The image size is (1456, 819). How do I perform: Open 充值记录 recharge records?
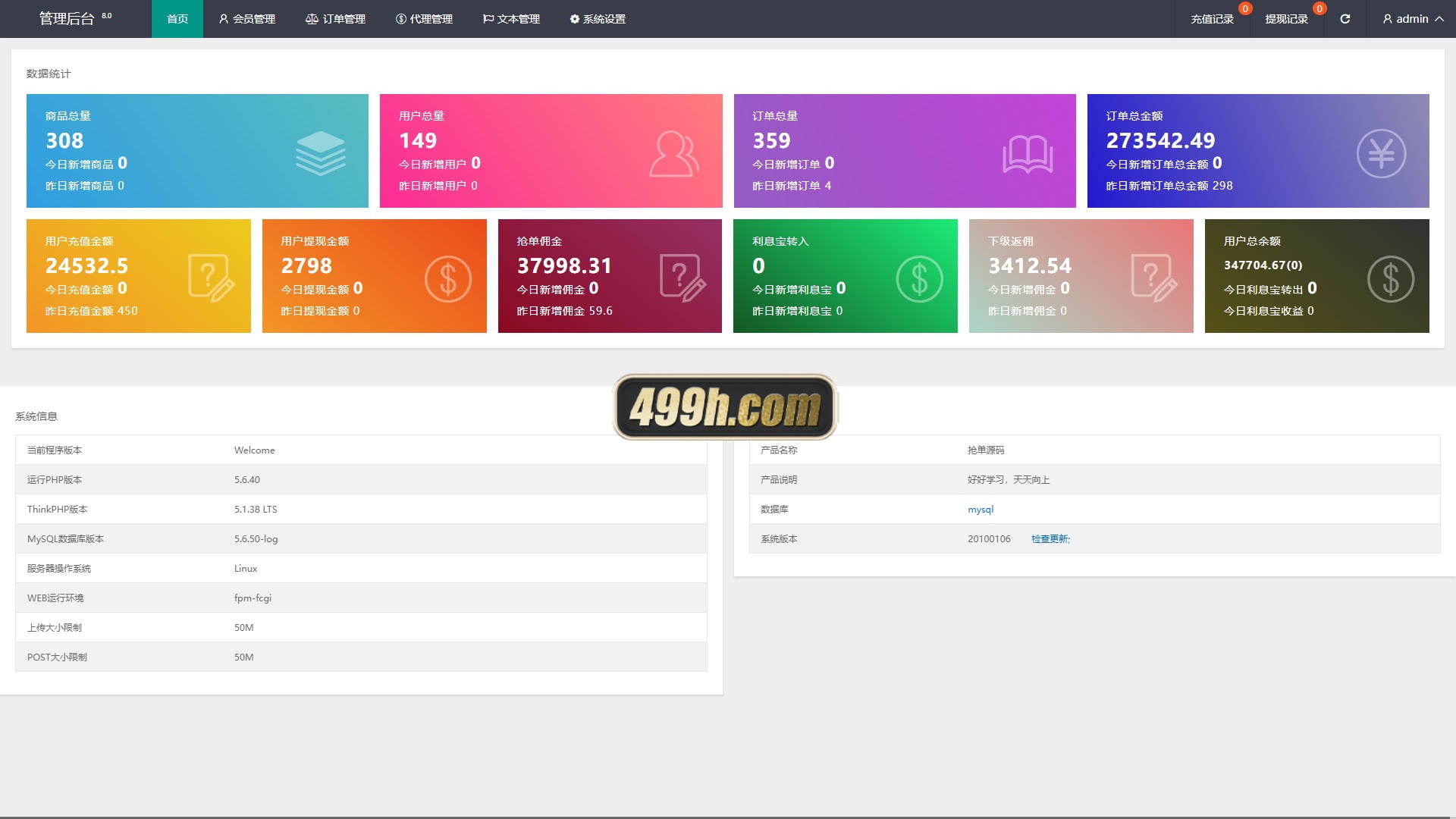pyautogui.click(x=1212, y=19)
